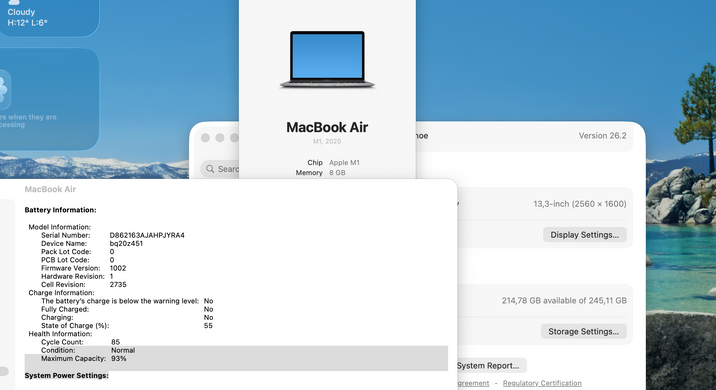Select the 13,3-inch (2560 × 1600) display text
Image resolution: width=716 pixels, height=390 pixels.
(x=580, y=204)
